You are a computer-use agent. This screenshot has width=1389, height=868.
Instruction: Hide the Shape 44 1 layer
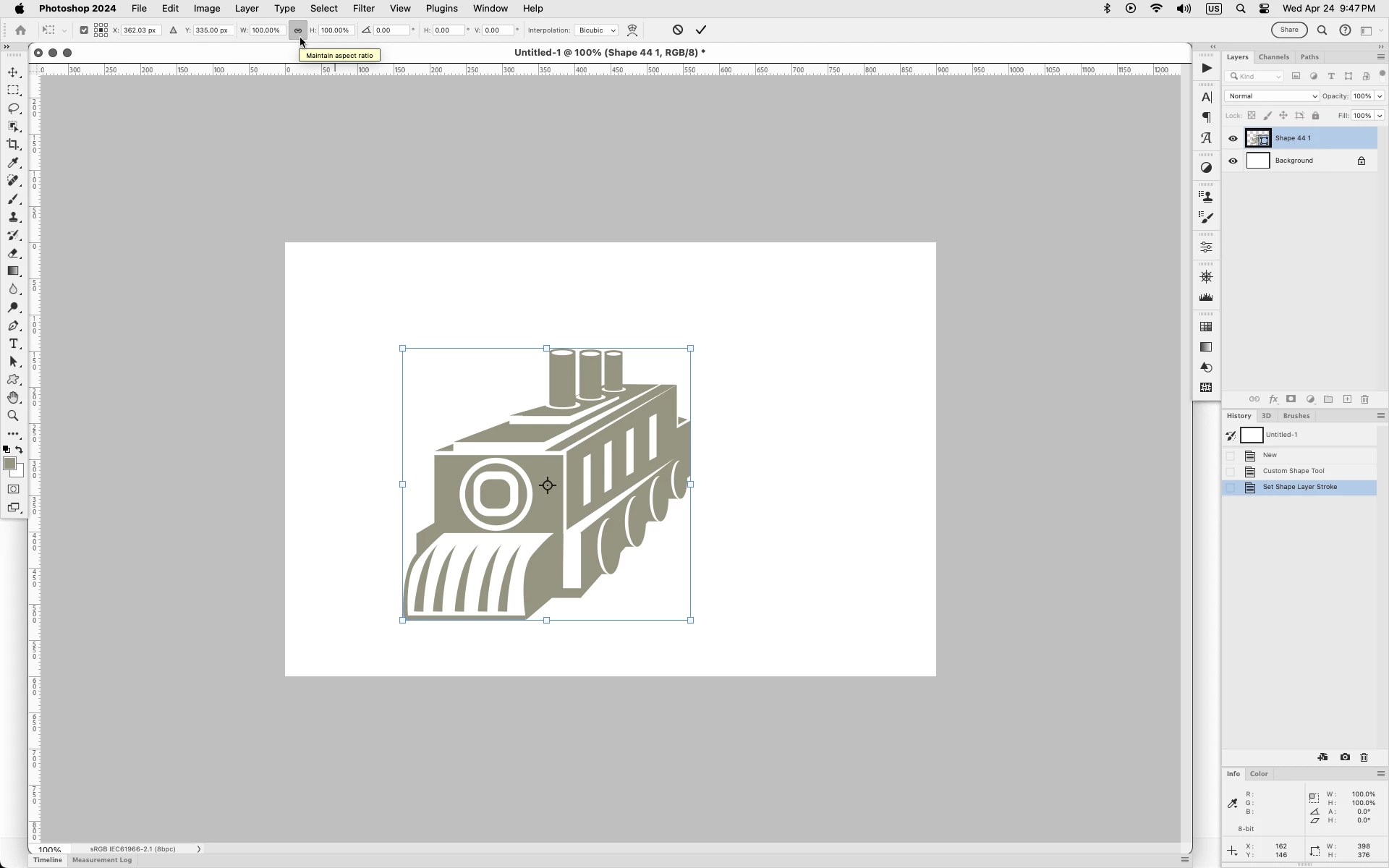tap(1233, 138)
